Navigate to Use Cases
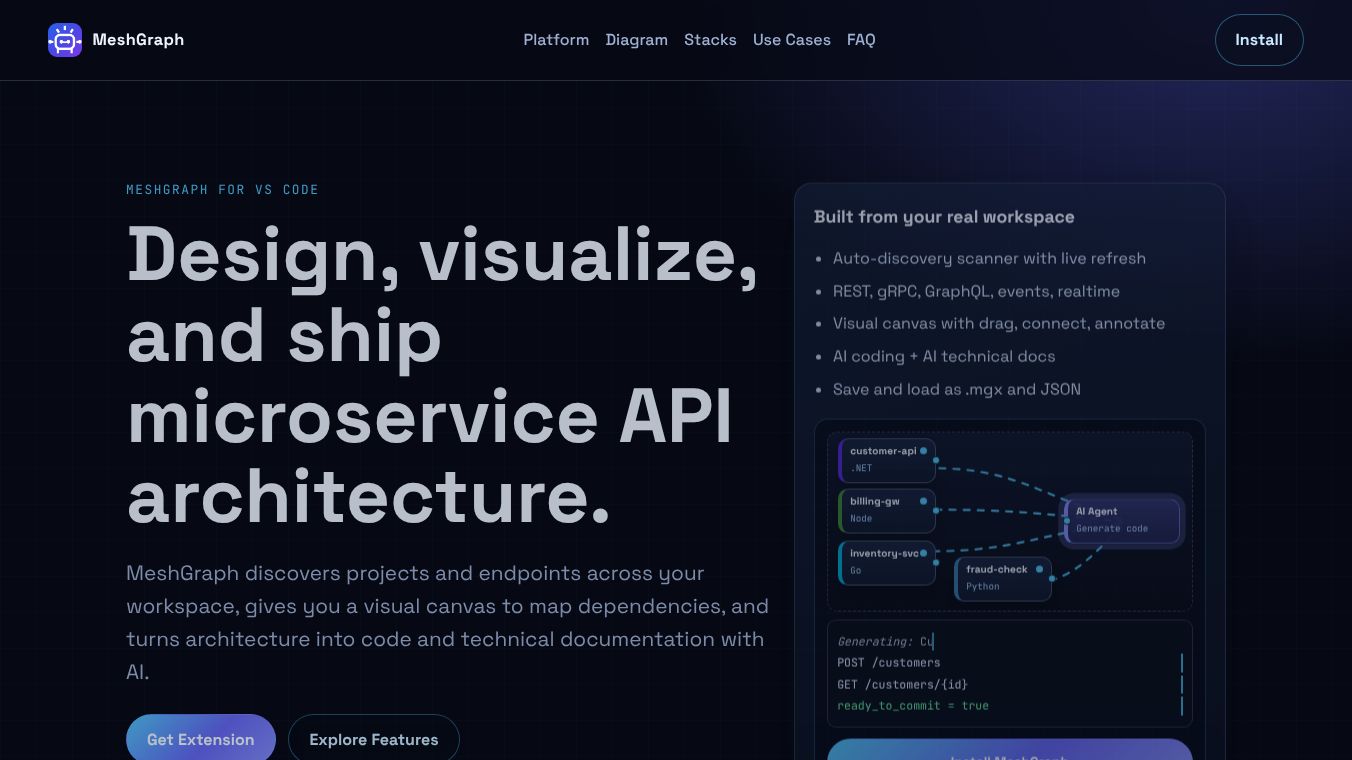Screen dimensions: 1352x760 (792, 40)
